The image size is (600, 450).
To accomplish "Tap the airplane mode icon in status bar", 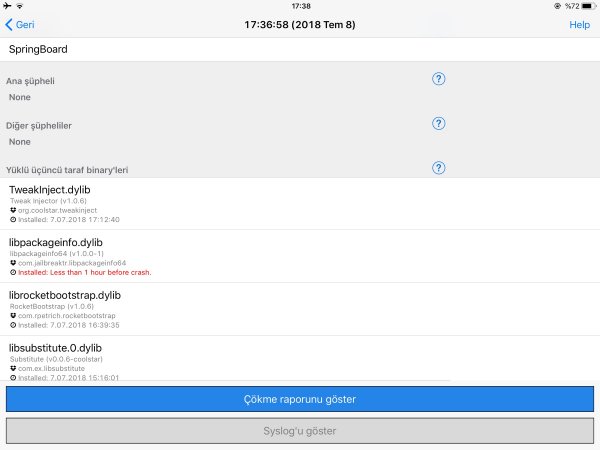I will (x=8, y=6).
